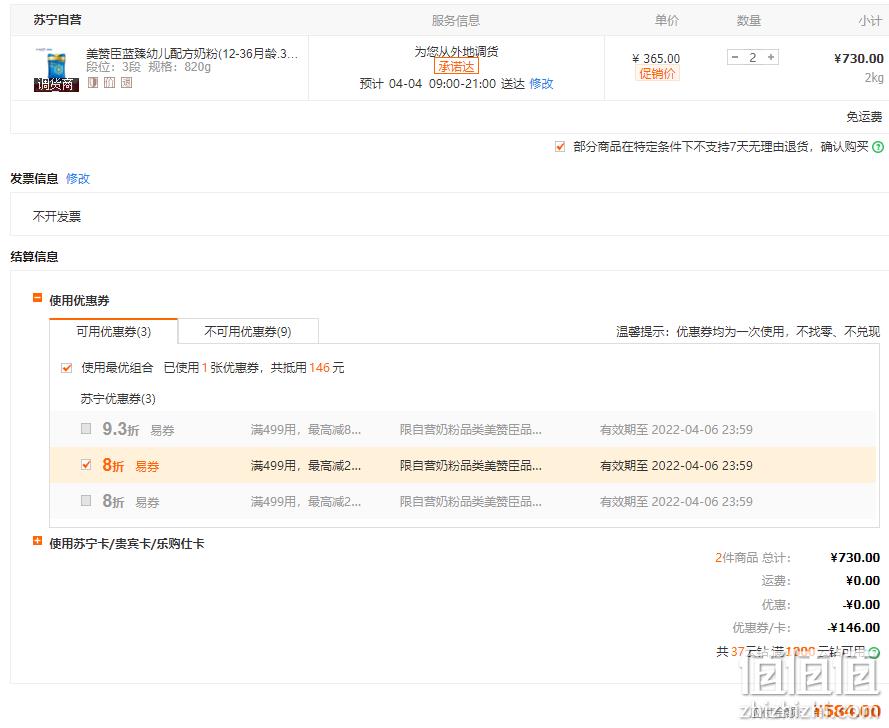Click the 优惠 amount -¥0.00
The image size is (889, 728).
pyautogui.click(x=861, y=604)
